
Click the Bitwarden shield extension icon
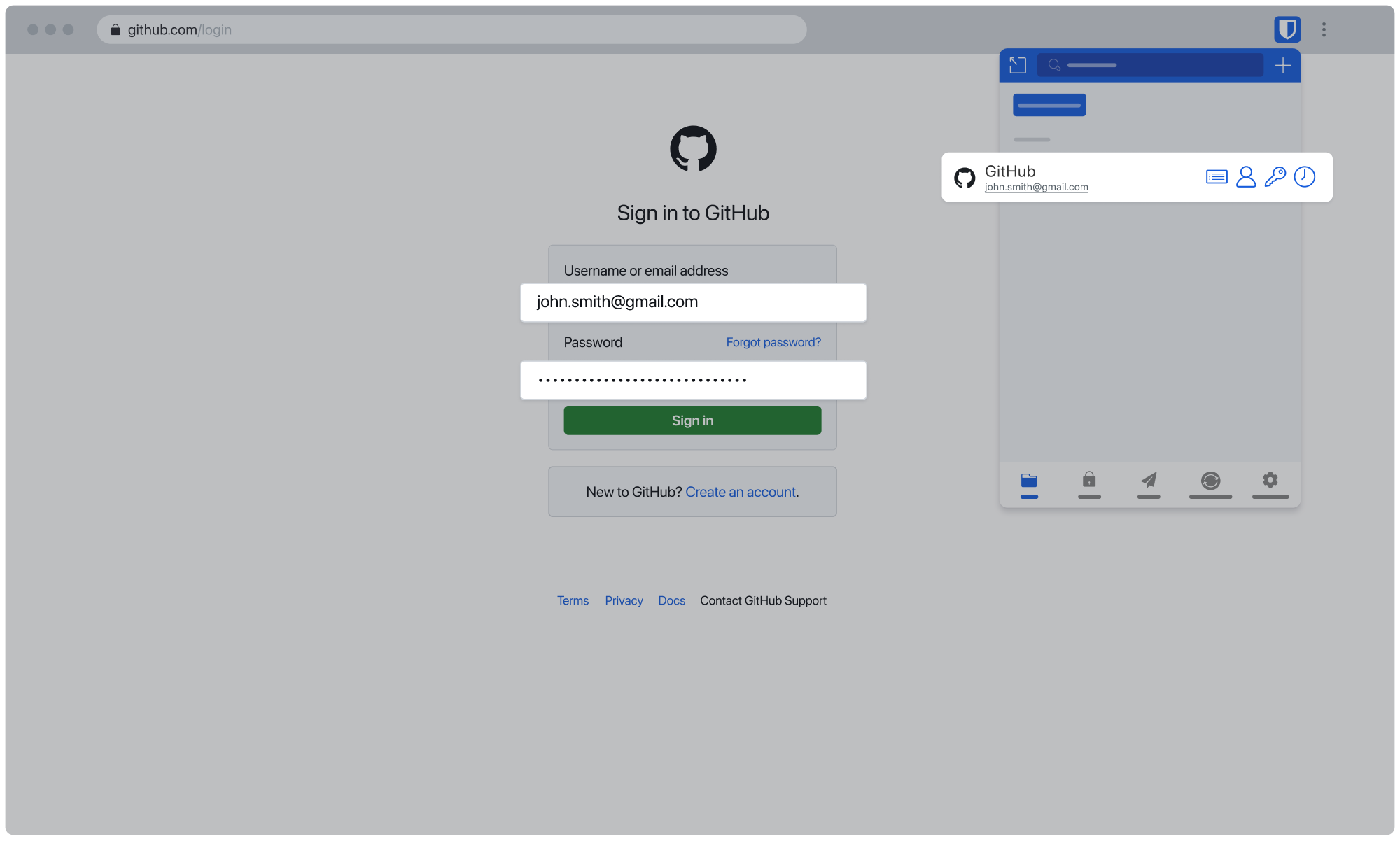1287,29
